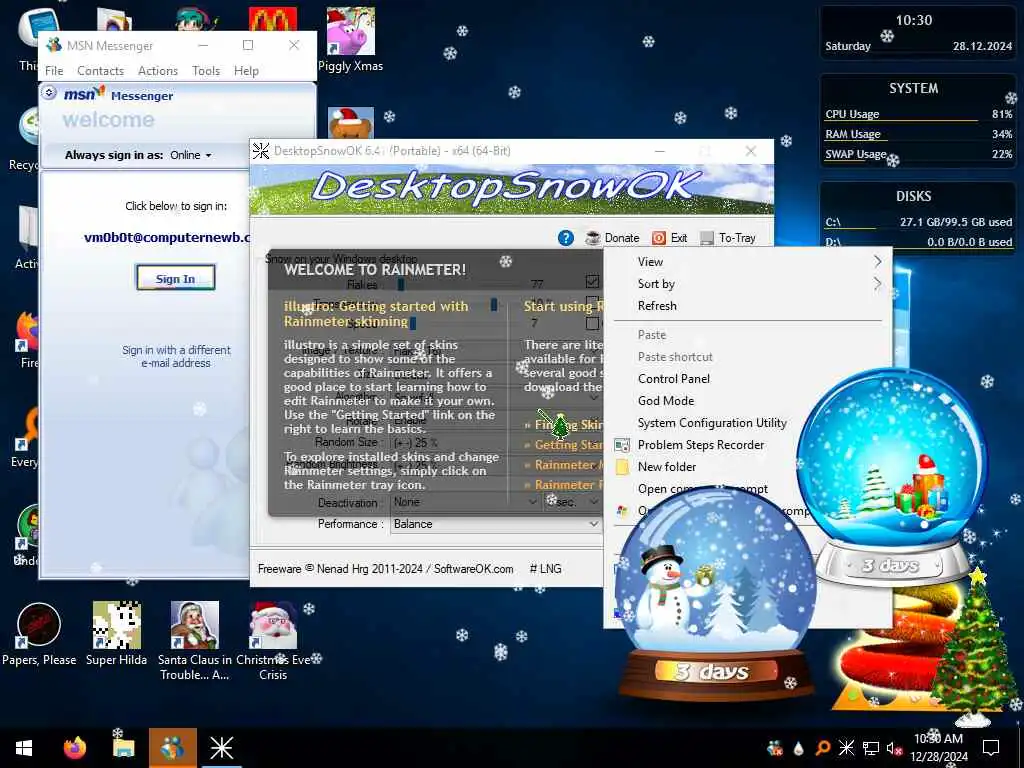Click the presents snow globe gadget
The width and height of the screenshot is (1024, 768).
(892, 477)
